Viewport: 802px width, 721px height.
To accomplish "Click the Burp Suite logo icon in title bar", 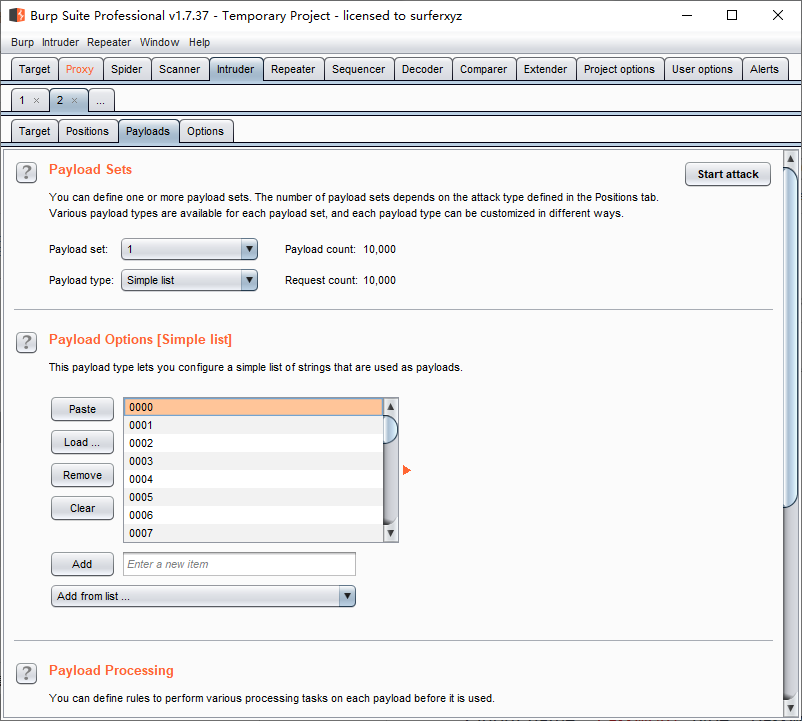I will pos(17,16).
